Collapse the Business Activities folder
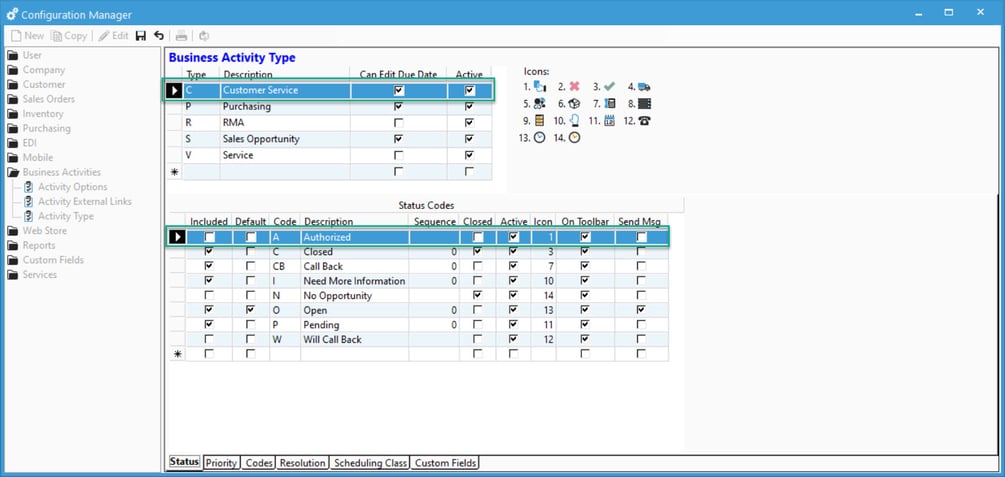Image resolution: width=1005 pixels, height=477 pixels. pos(12,172)
